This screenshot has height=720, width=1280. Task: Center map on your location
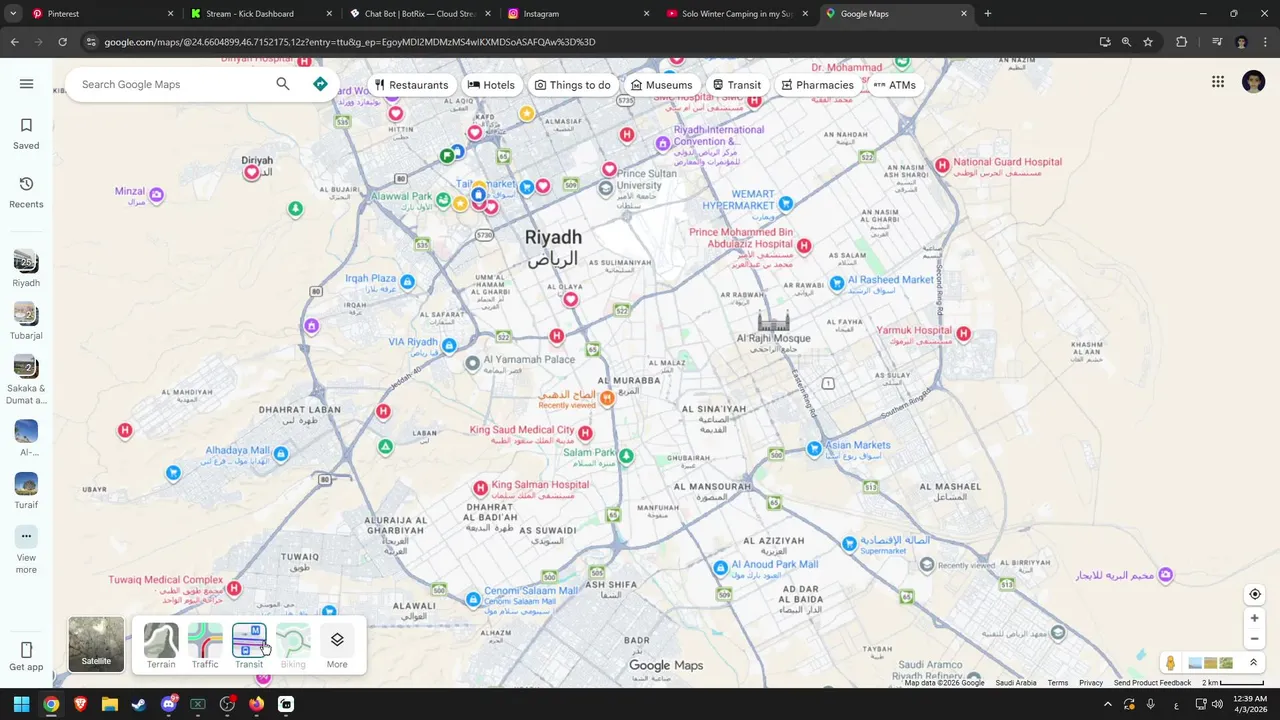(1255, 594)
